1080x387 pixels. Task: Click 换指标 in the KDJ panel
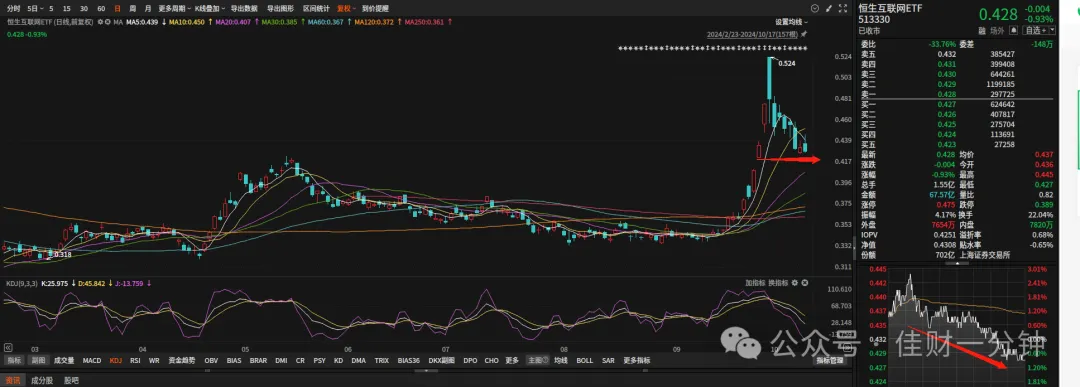click(x=779, y=283)
